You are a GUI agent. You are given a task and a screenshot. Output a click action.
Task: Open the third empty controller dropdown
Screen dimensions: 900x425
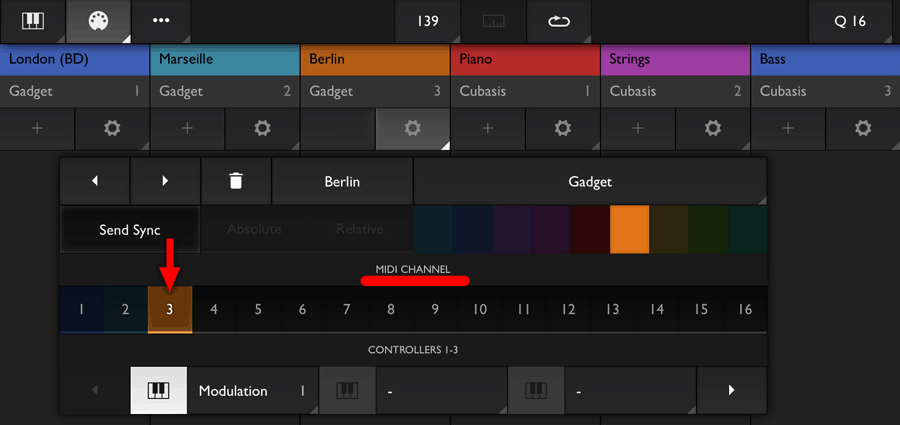pos(630,391)
